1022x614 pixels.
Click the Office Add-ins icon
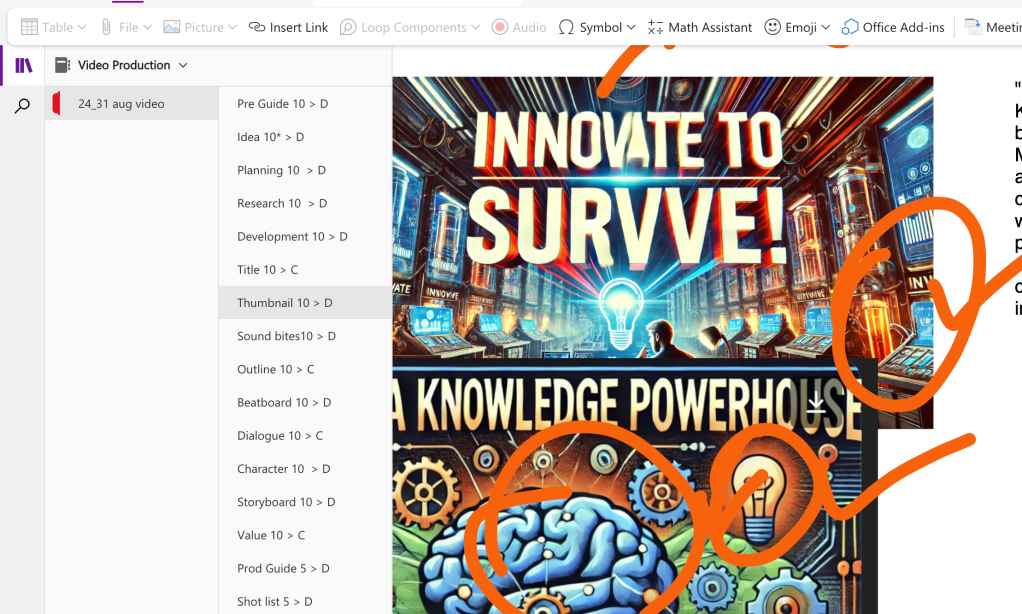point(850,27)
